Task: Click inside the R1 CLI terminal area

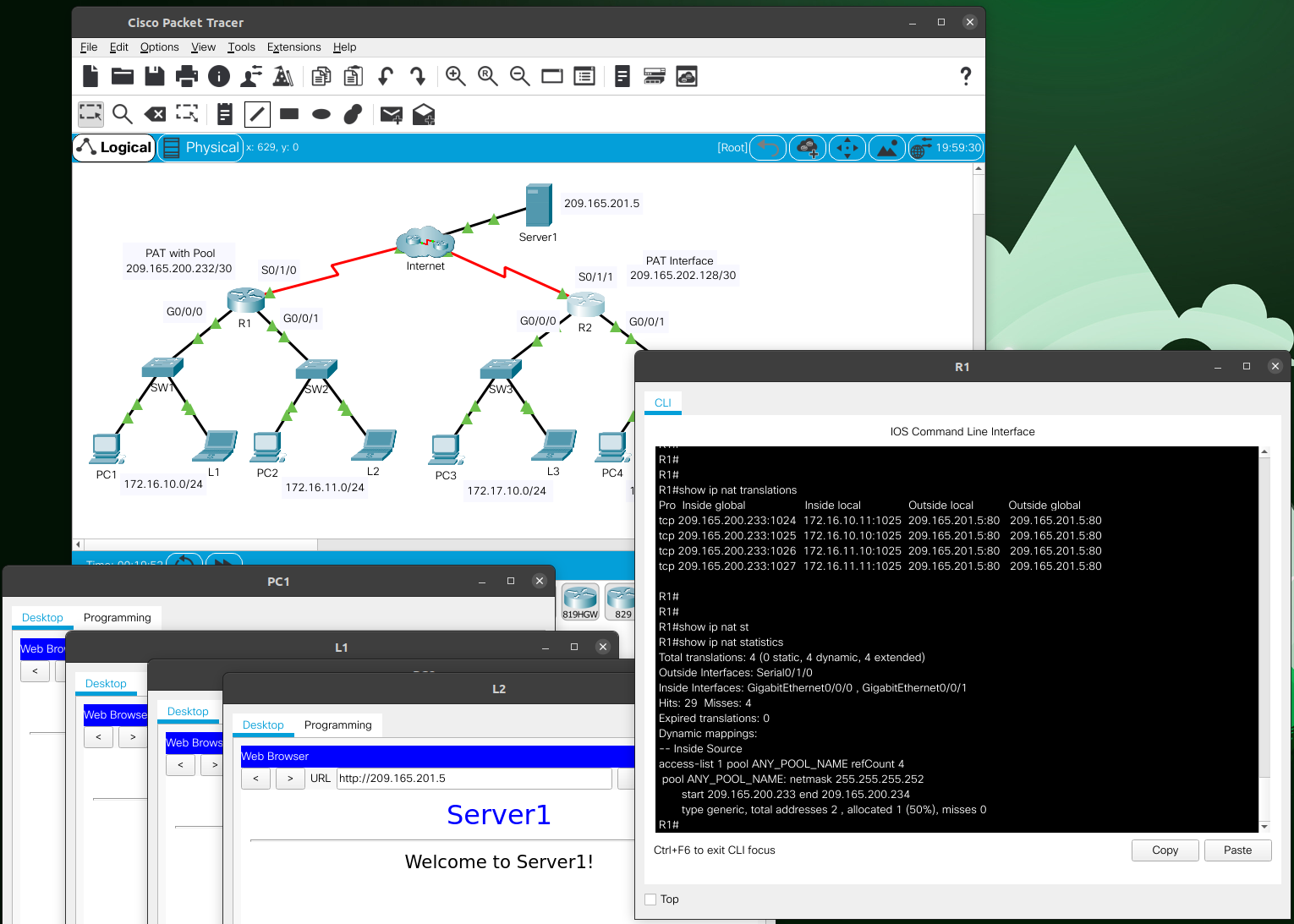Action: click(957, 639)
